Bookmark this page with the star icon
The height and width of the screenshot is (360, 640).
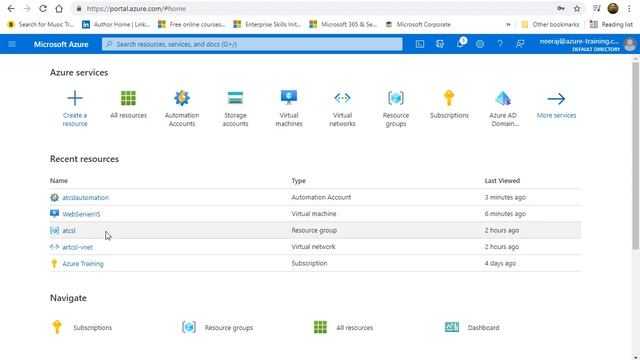click(577, 9)
